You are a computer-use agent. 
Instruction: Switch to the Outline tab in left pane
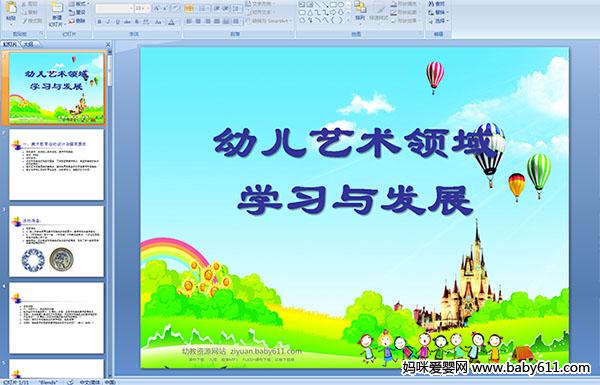coord(27,44)
